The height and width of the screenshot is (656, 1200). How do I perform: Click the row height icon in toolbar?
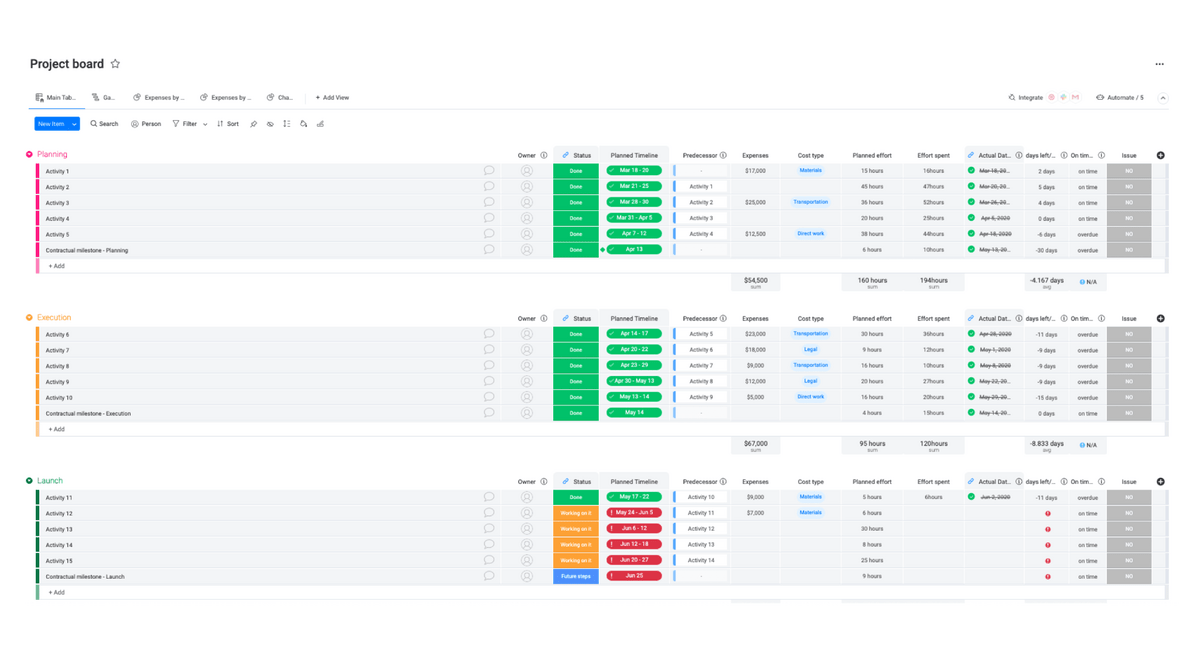tap(287, 124)
